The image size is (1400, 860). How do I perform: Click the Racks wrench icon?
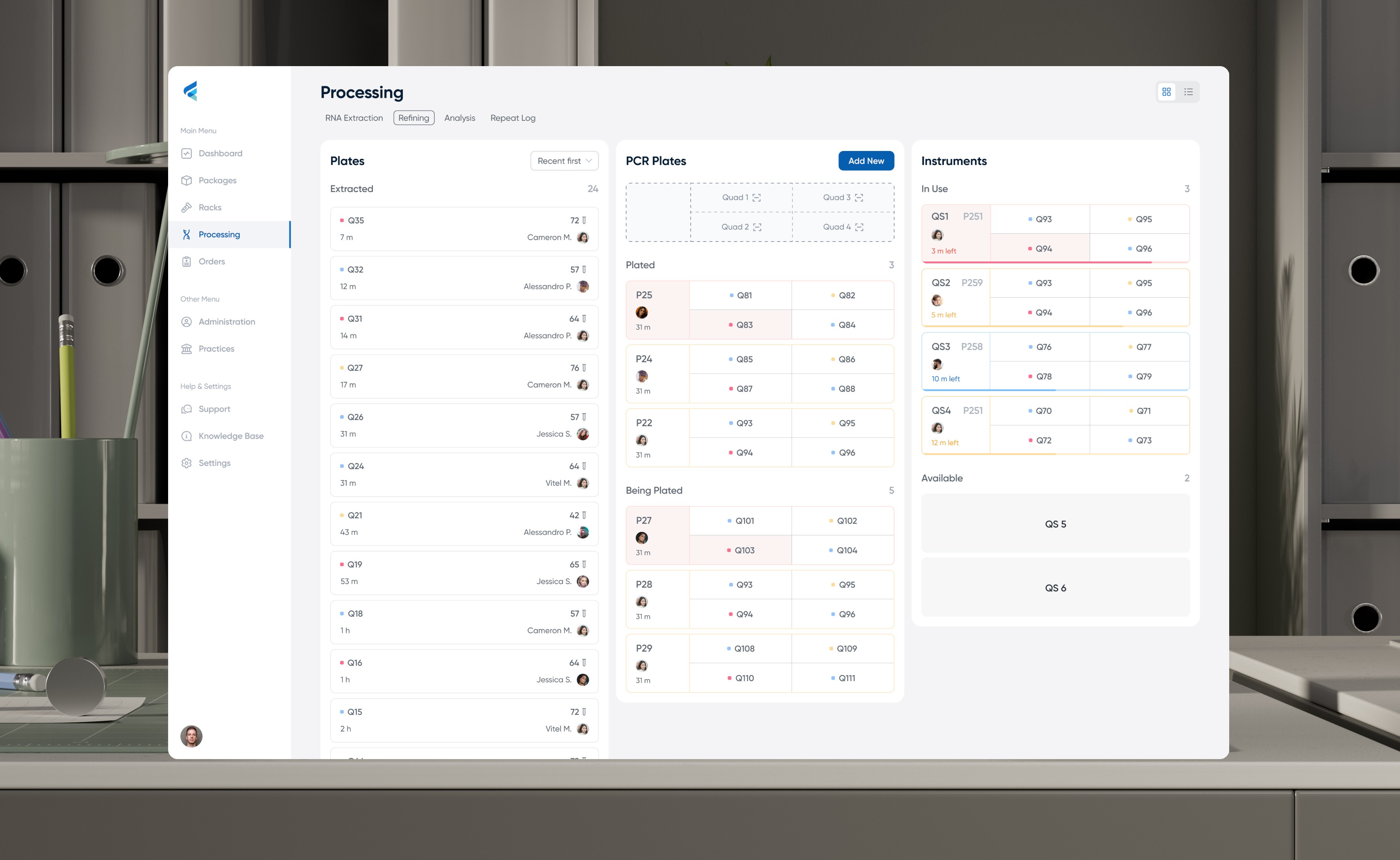(x=186, y=208)
